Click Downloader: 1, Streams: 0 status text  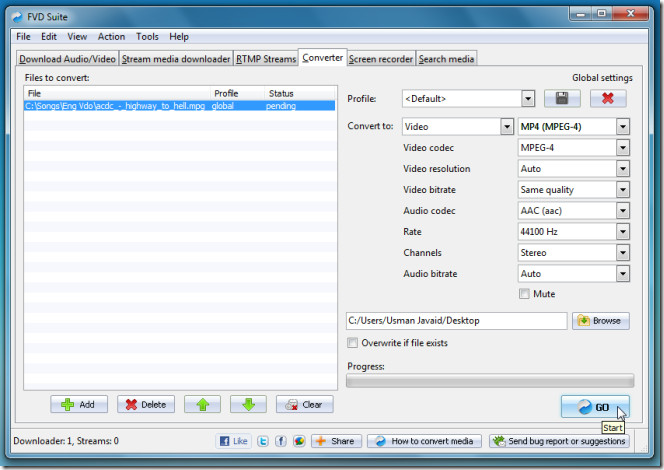[66, 441]
